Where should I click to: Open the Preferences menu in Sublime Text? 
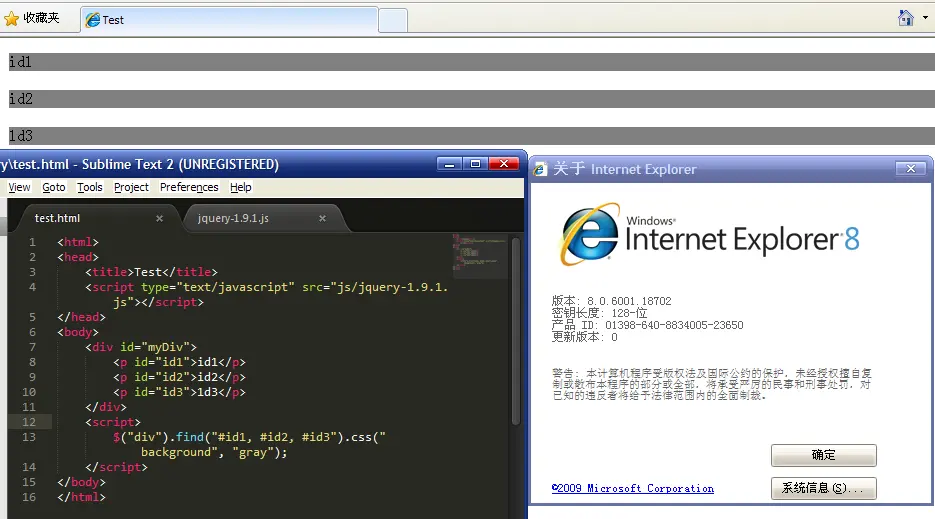click(189, 187)
